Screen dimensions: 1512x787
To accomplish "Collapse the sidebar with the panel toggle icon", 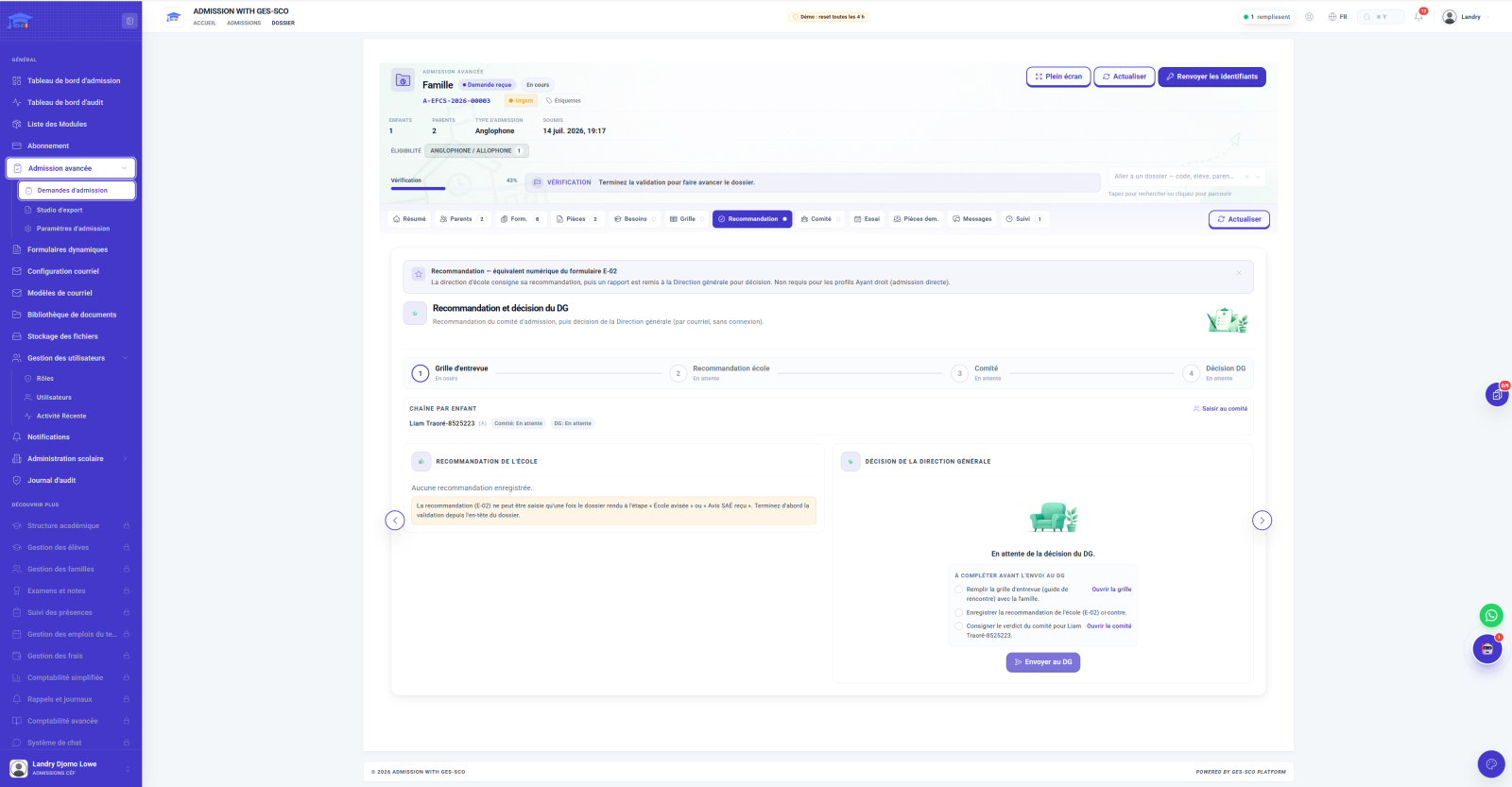I will click(129, 21).
